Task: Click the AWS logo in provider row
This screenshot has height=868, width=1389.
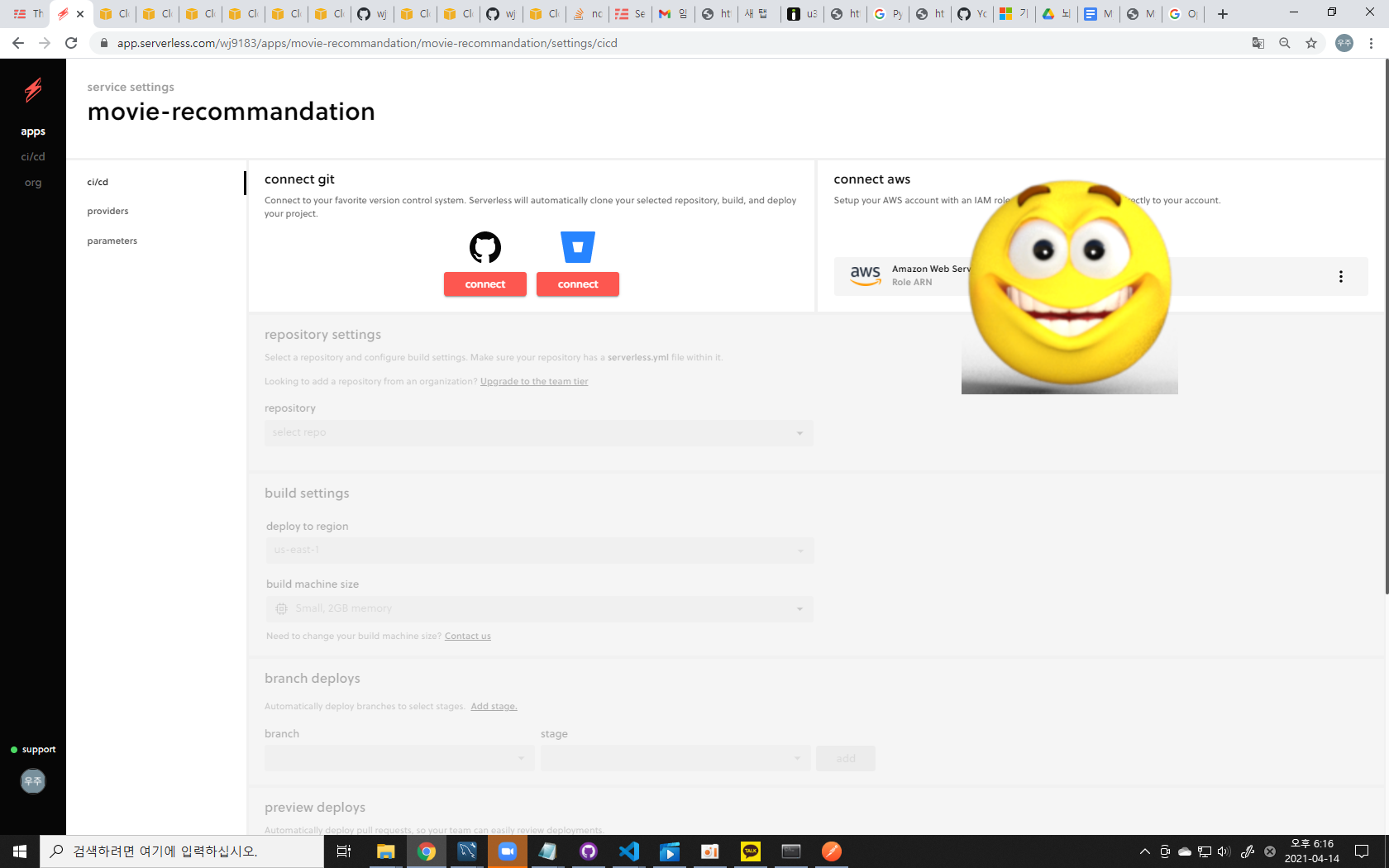Action: coord(865,275)
